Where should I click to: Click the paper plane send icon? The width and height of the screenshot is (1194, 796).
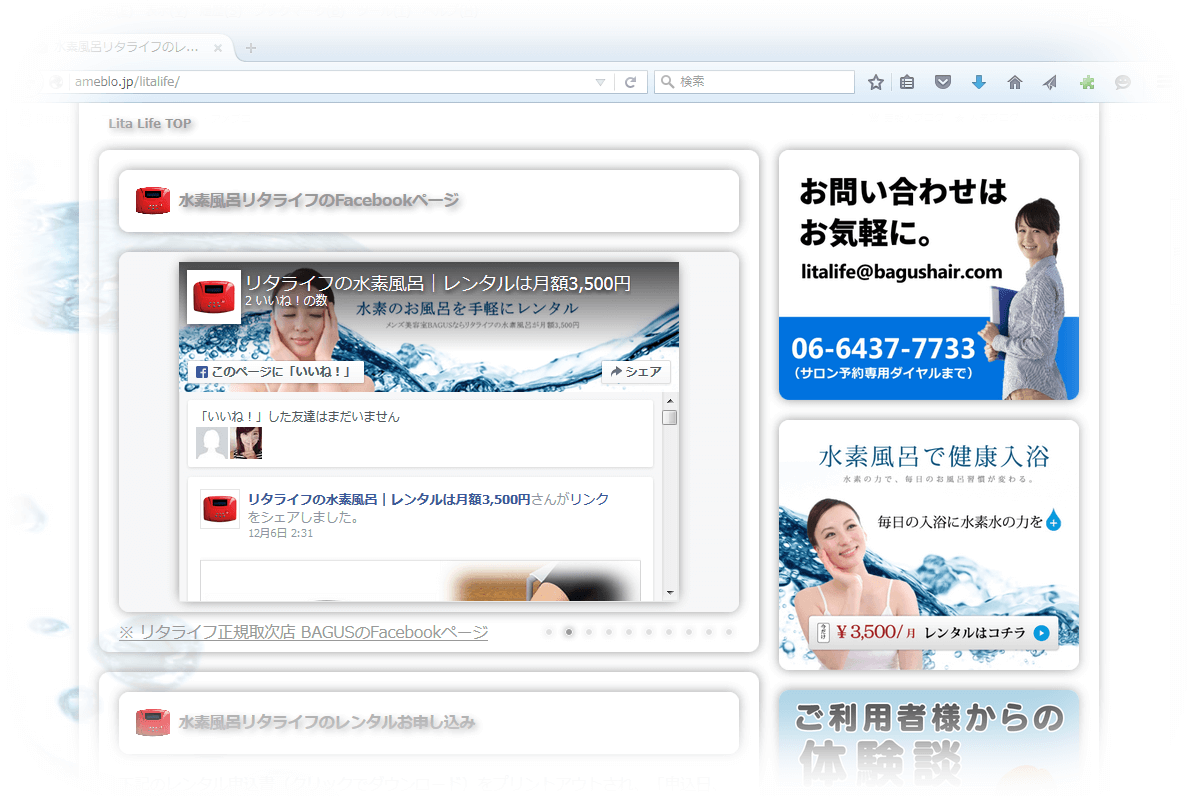coord(1050,82)
